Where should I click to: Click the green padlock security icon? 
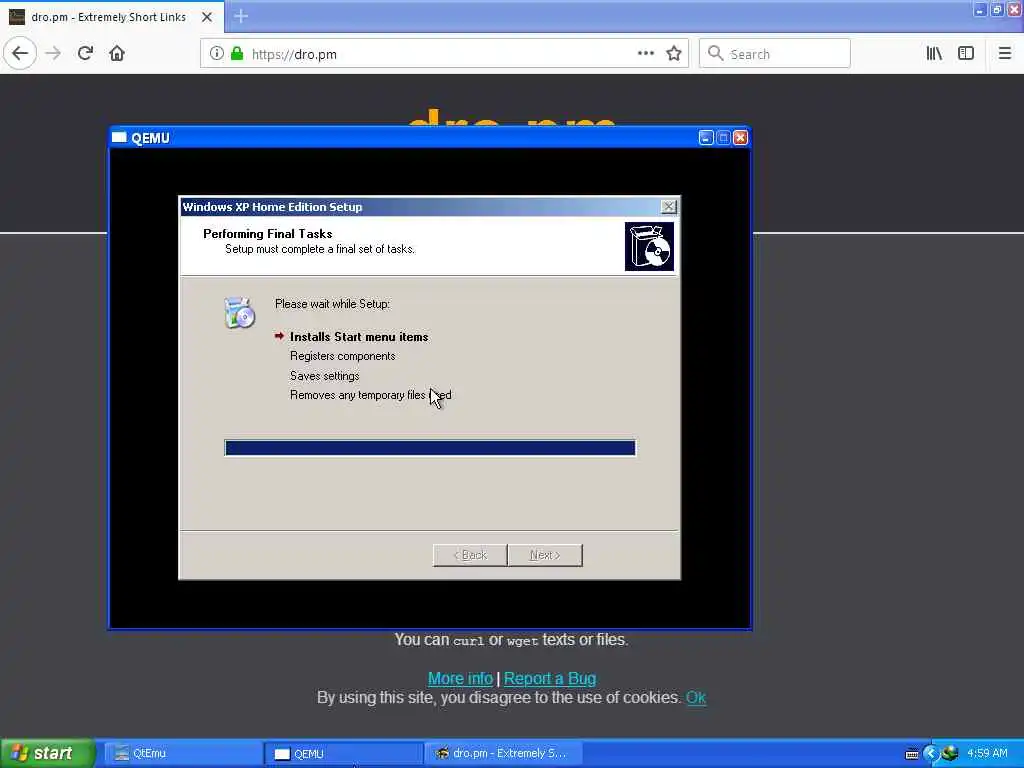237,54
